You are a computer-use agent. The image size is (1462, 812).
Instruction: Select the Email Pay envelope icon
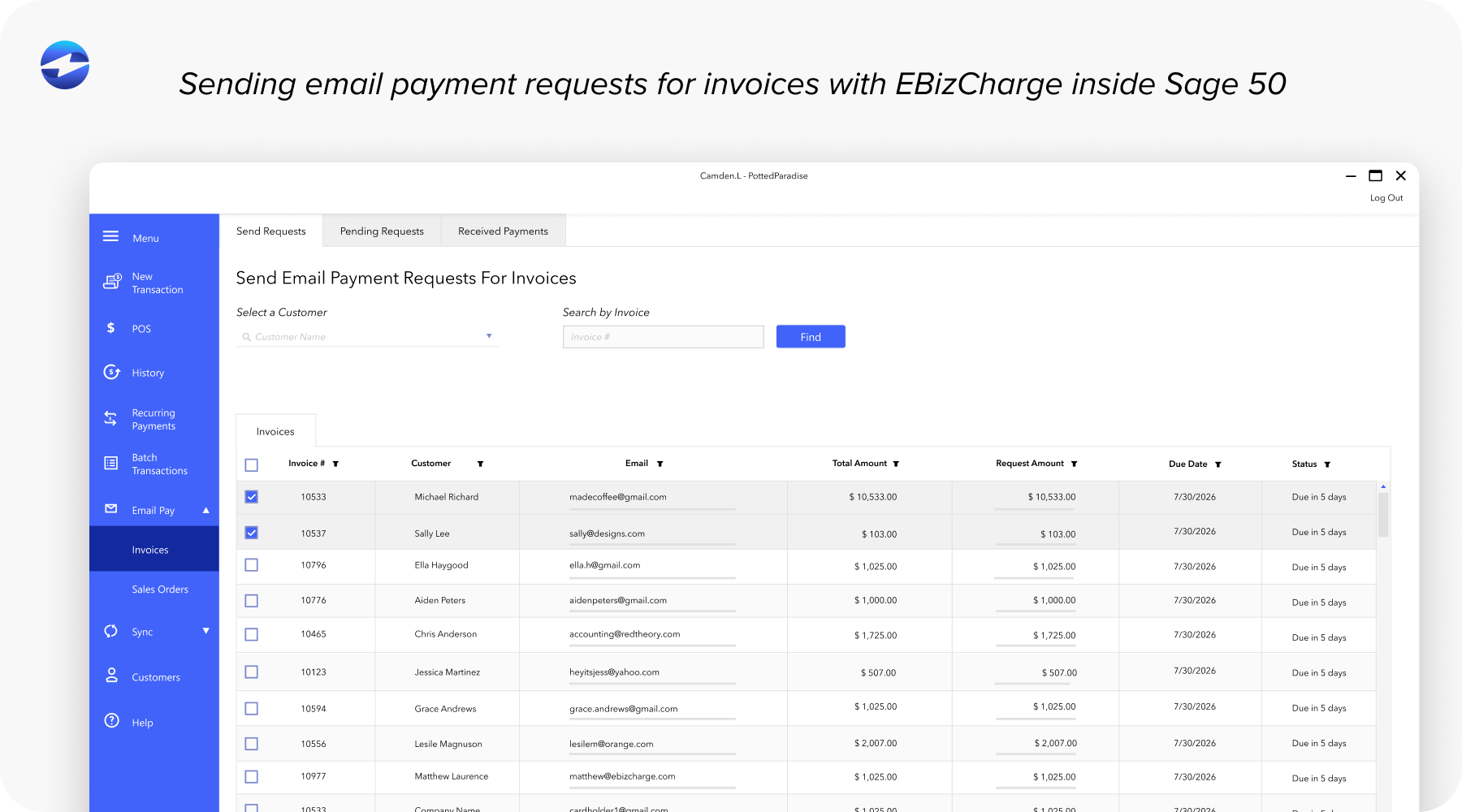click(x=111, y=509)
